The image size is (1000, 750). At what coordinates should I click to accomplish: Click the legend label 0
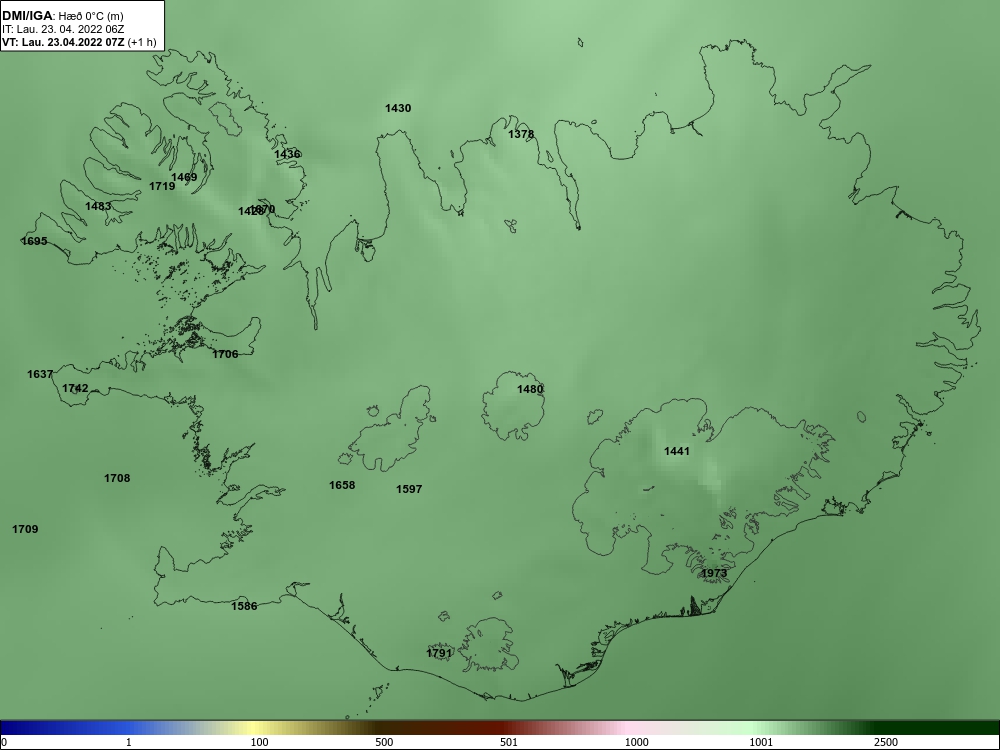[3, 742]
